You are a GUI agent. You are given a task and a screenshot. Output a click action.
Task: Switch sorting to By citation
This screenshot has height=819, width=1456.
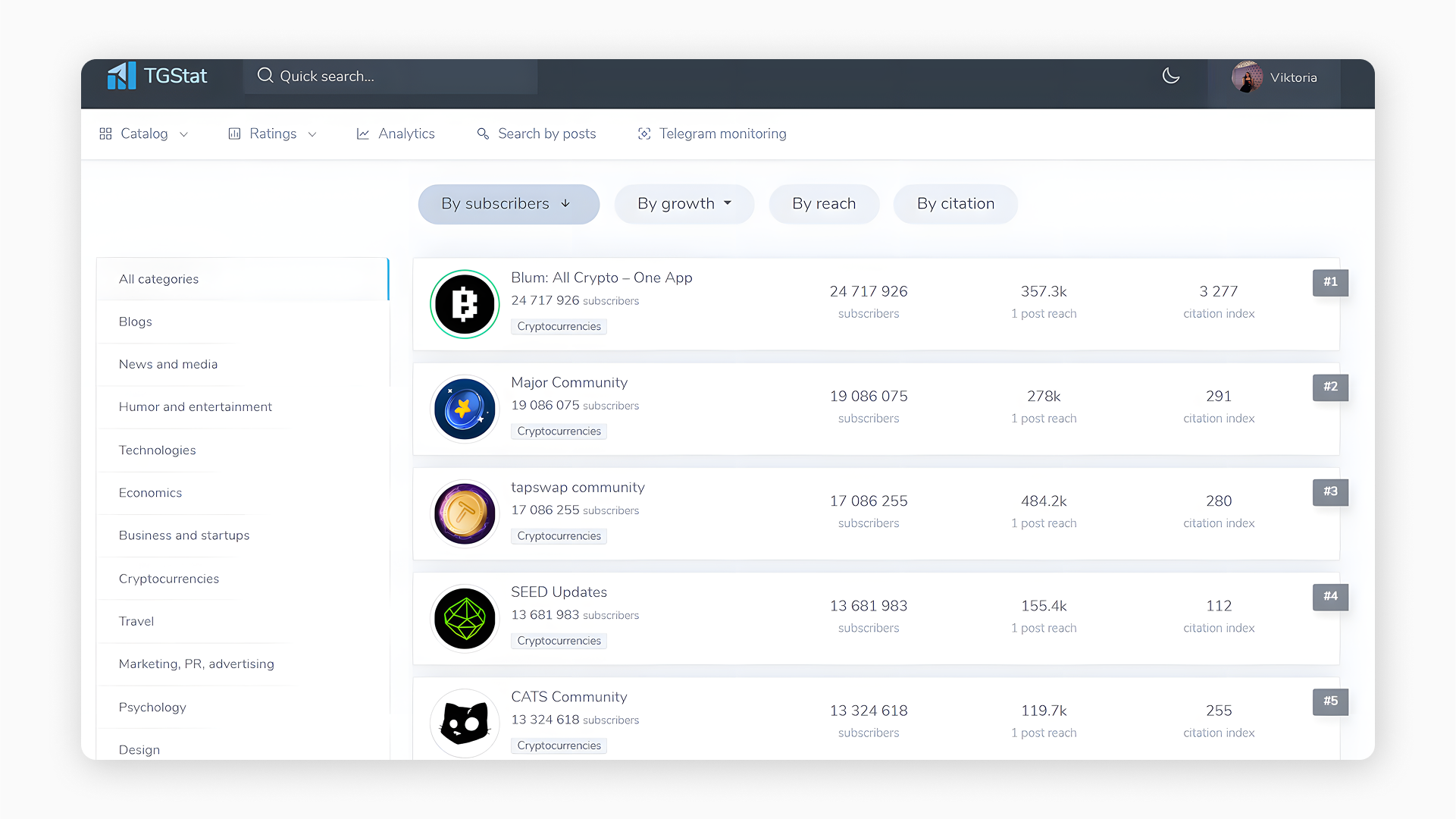(955, 203)
